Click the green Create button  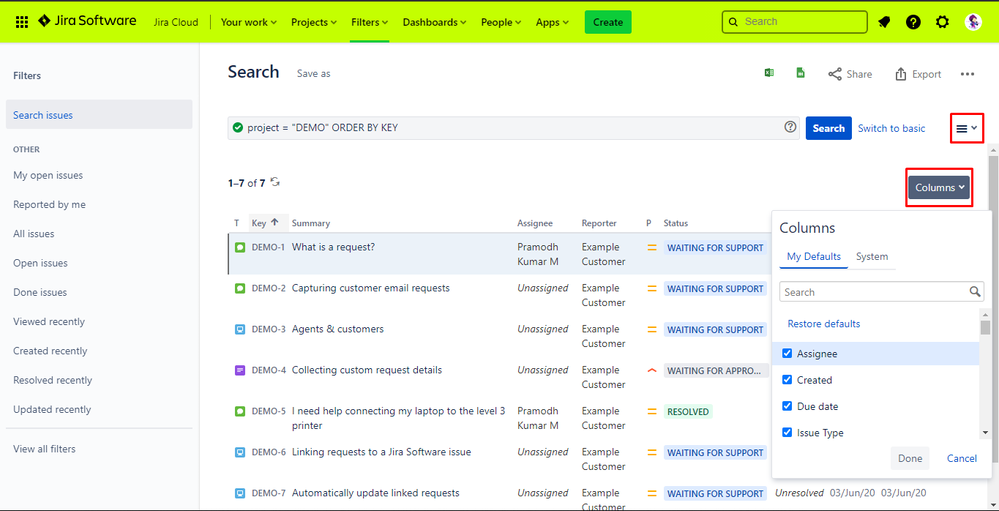pyautogui.click(x=608, y=22)
